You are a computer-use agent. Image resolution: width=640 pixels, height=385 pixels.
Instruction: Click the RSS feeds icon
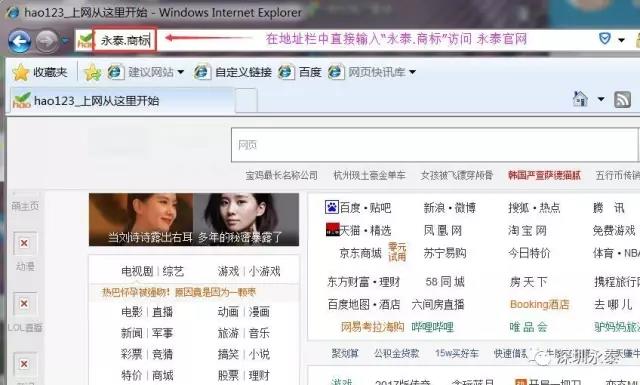622,100
